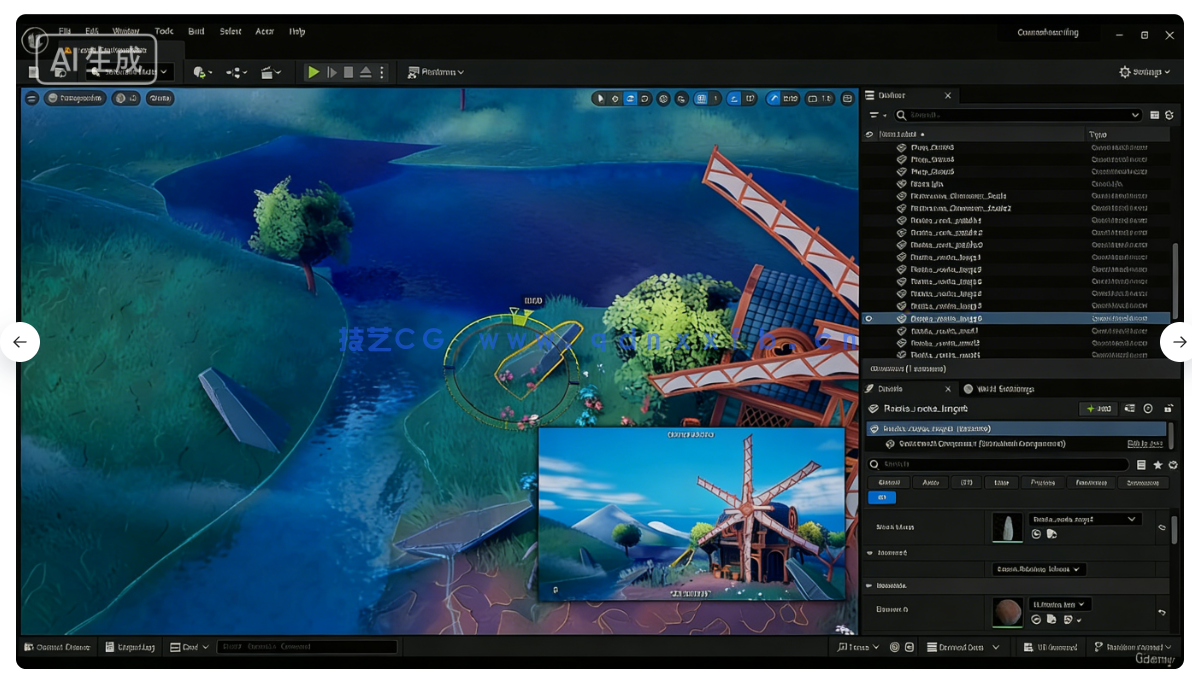Toggle the transform gizmo mode icon in viewport

coord(629,98)
